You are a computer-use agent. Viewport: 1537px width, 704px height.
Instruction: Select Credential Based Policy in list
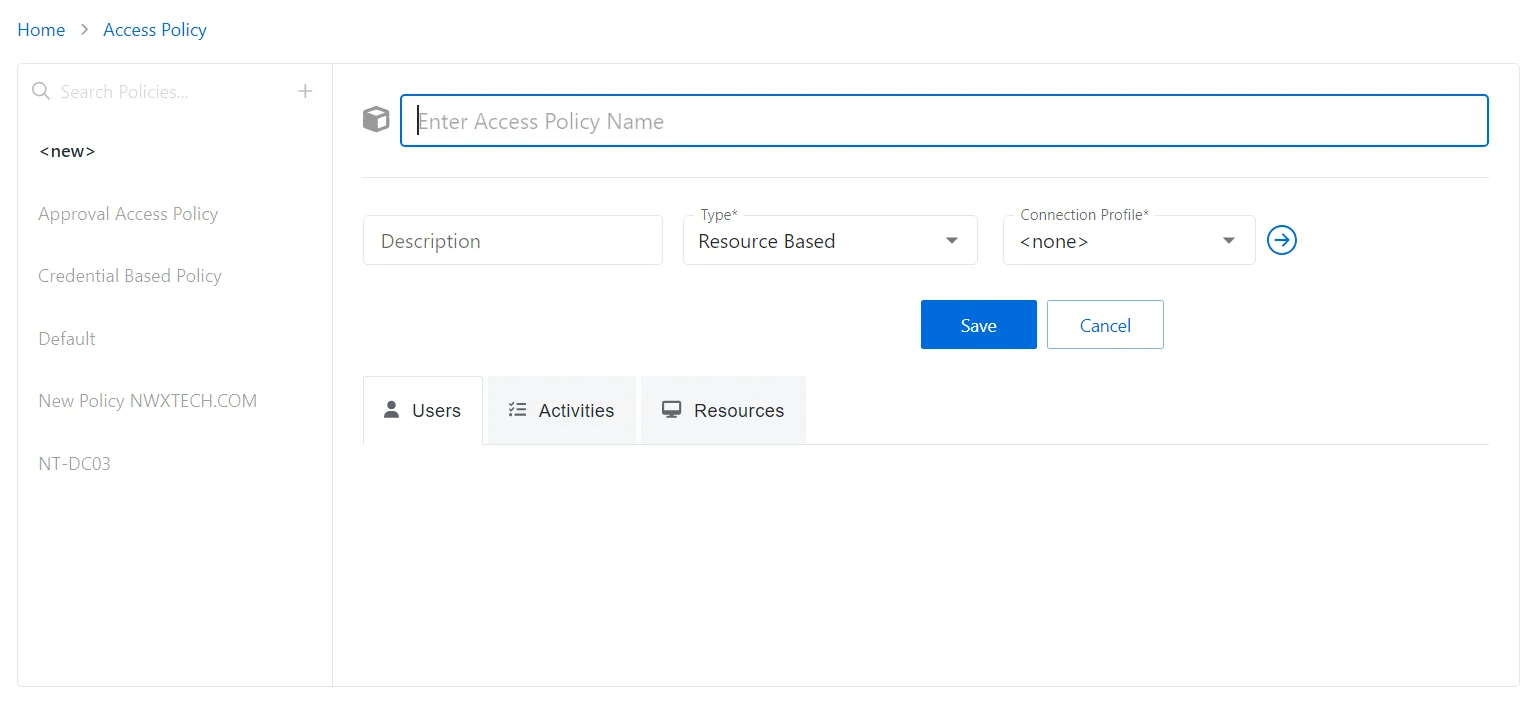(130, 276)
